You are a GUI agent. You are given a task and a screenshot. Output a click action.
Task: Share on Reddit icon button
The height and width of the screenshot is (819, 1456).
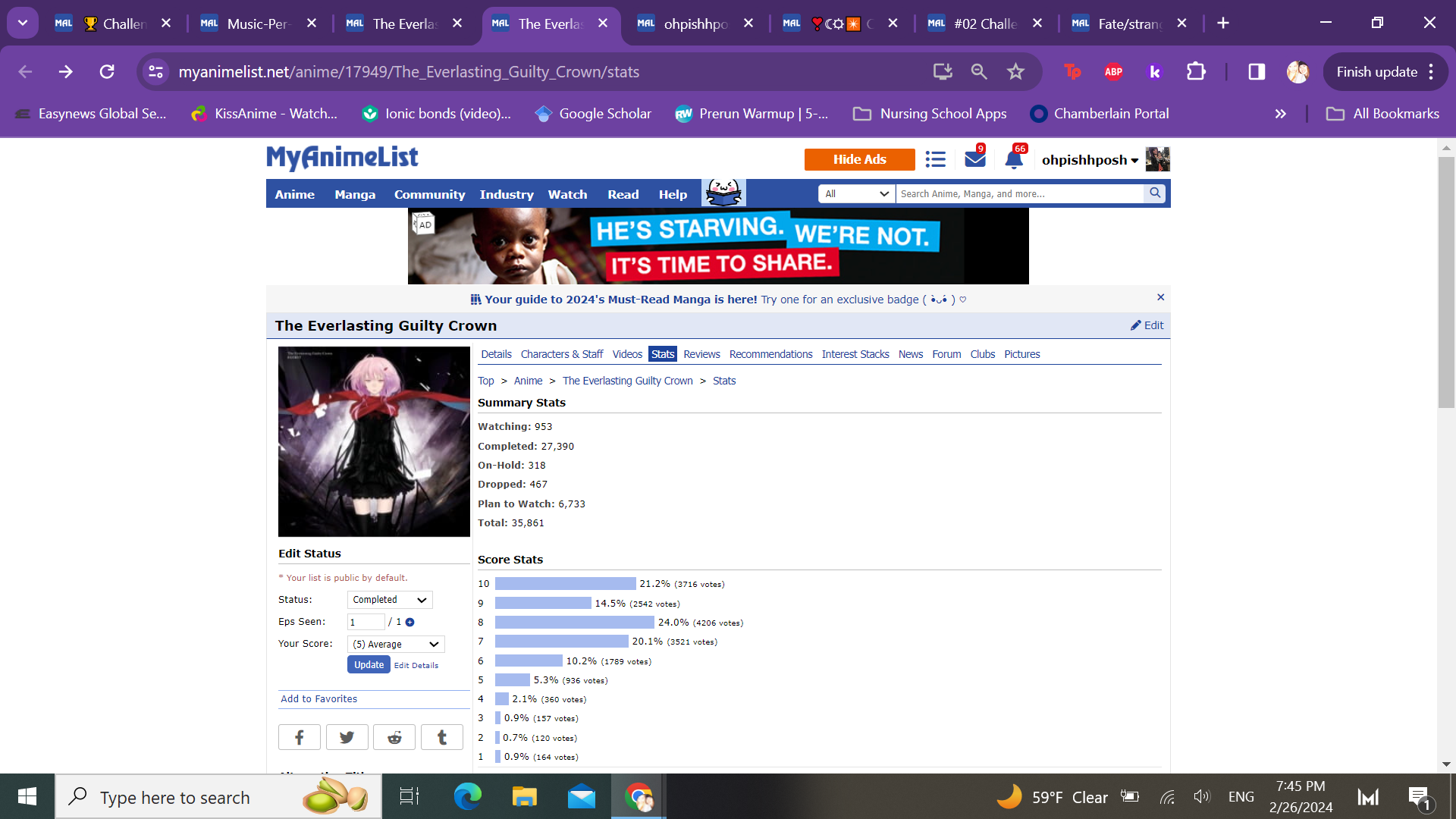click(x=394, y=737)
